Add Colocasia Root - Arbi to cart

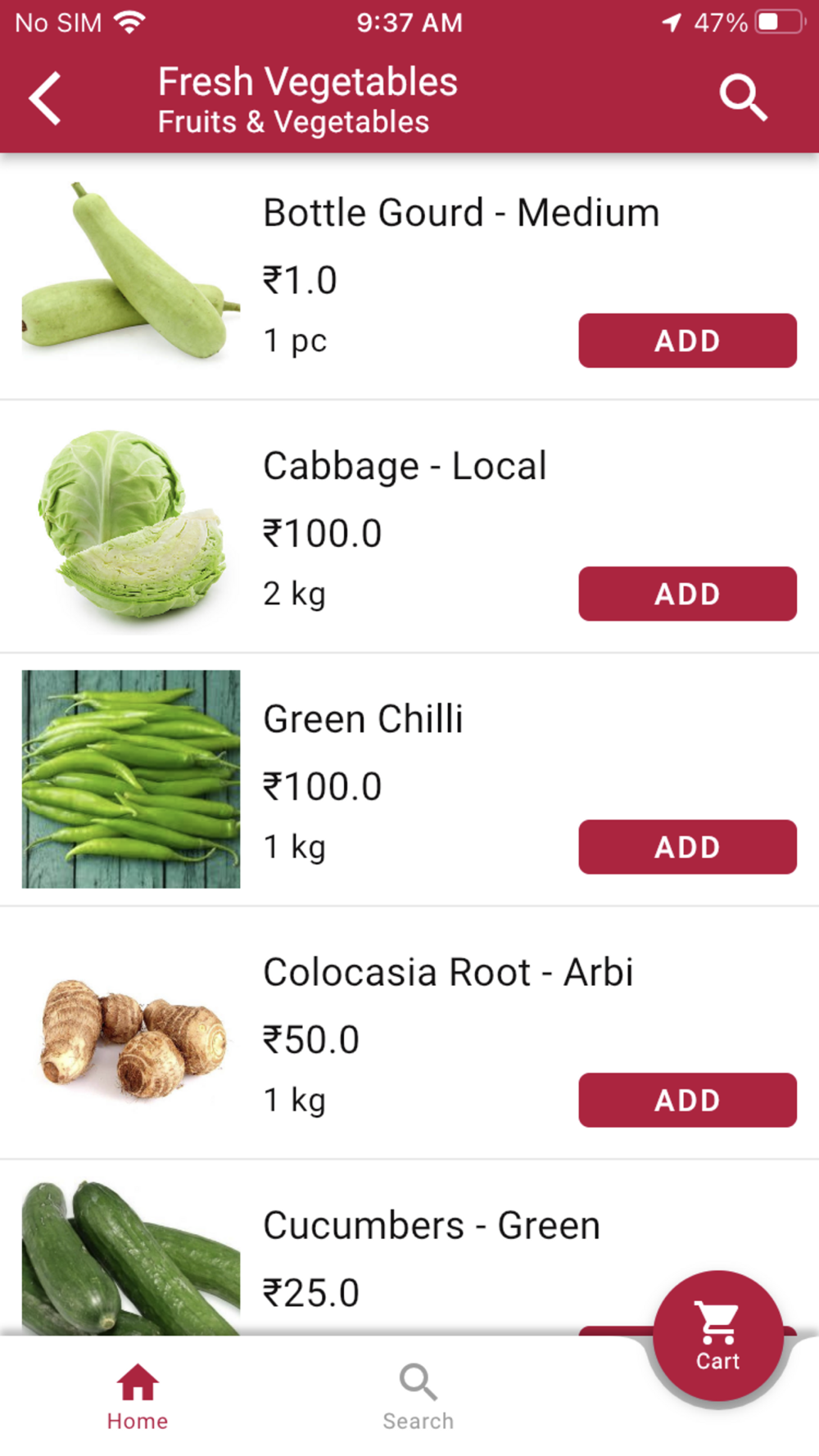pyautogui.click(x=687, y=1100)
